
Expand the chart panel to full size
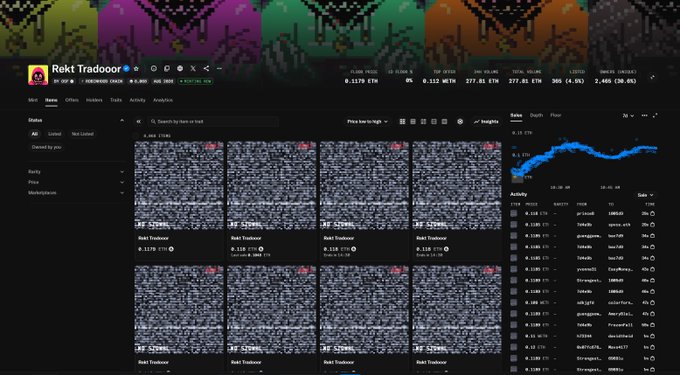click(x=655, y=115)
